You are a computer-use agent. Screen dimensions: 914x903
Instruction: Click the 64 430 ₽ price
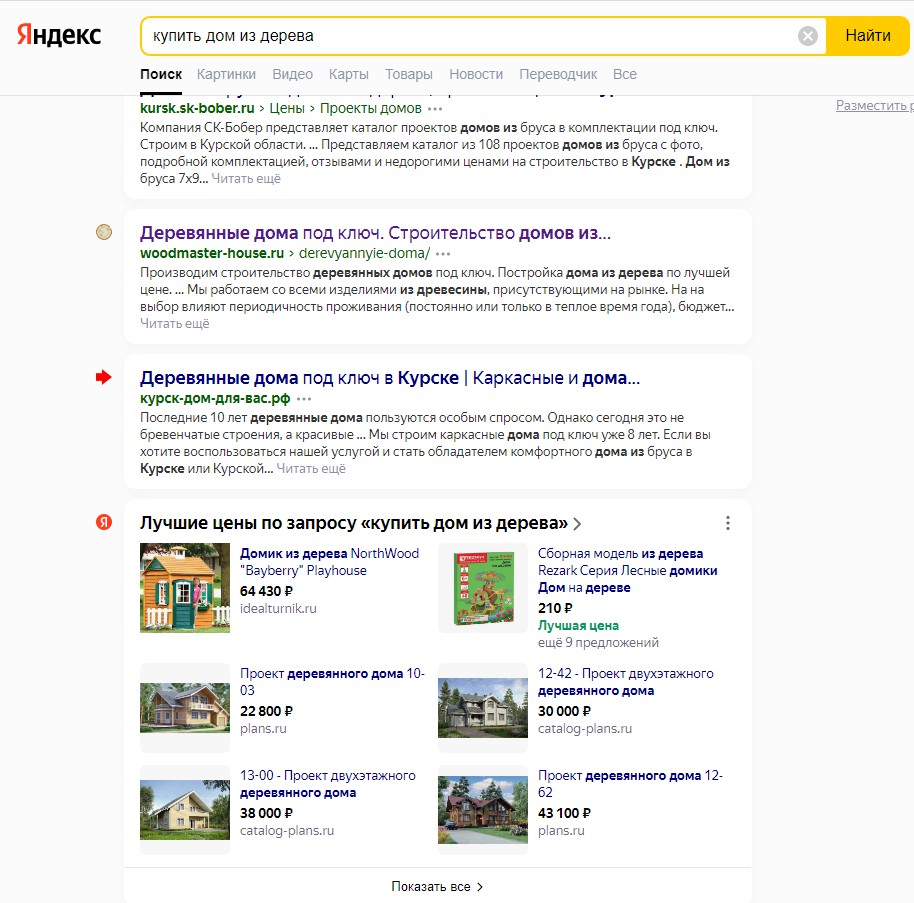tap(266, 591)
